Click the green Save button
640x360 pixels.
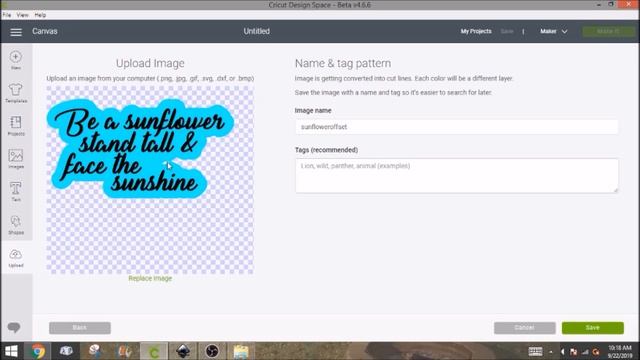click(x=593, y=328)
